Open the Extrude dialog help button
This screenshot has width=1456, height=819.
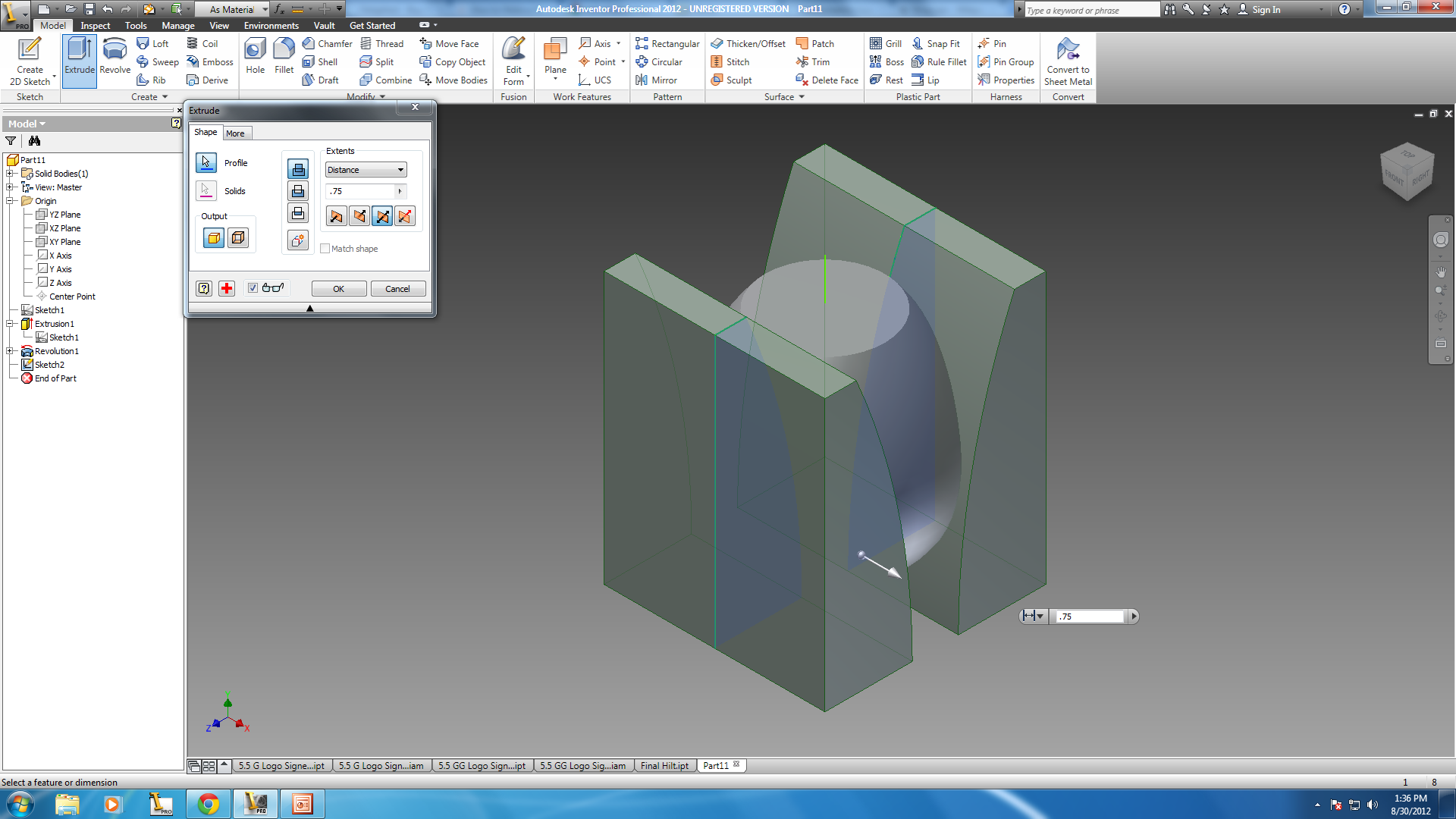(x=203, y=288)
